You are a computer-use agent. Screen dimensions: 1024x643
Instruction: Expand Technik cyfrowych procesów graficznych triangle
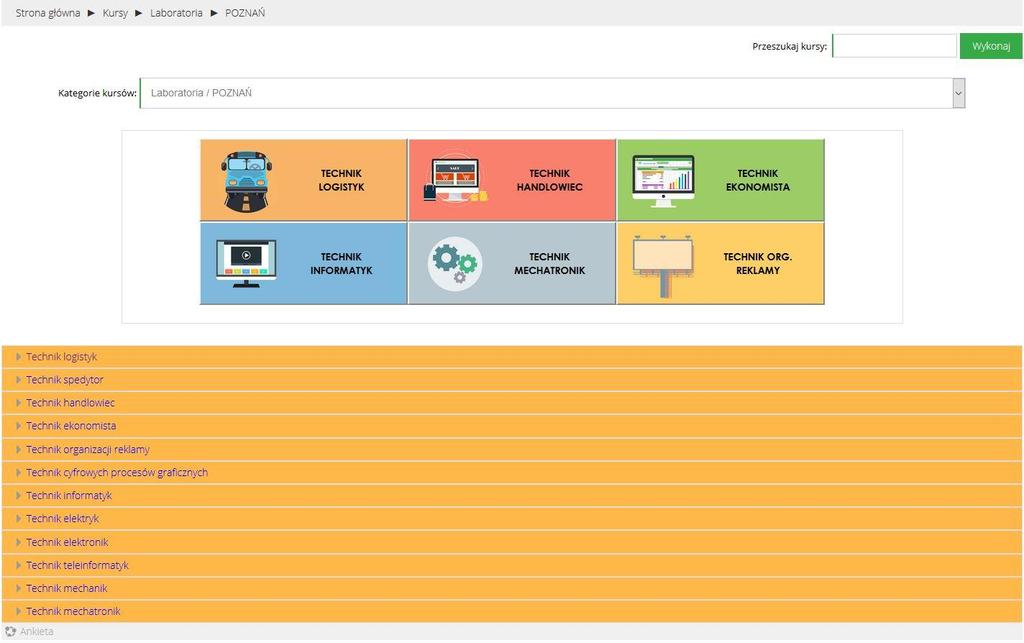[x=18, y=473]
